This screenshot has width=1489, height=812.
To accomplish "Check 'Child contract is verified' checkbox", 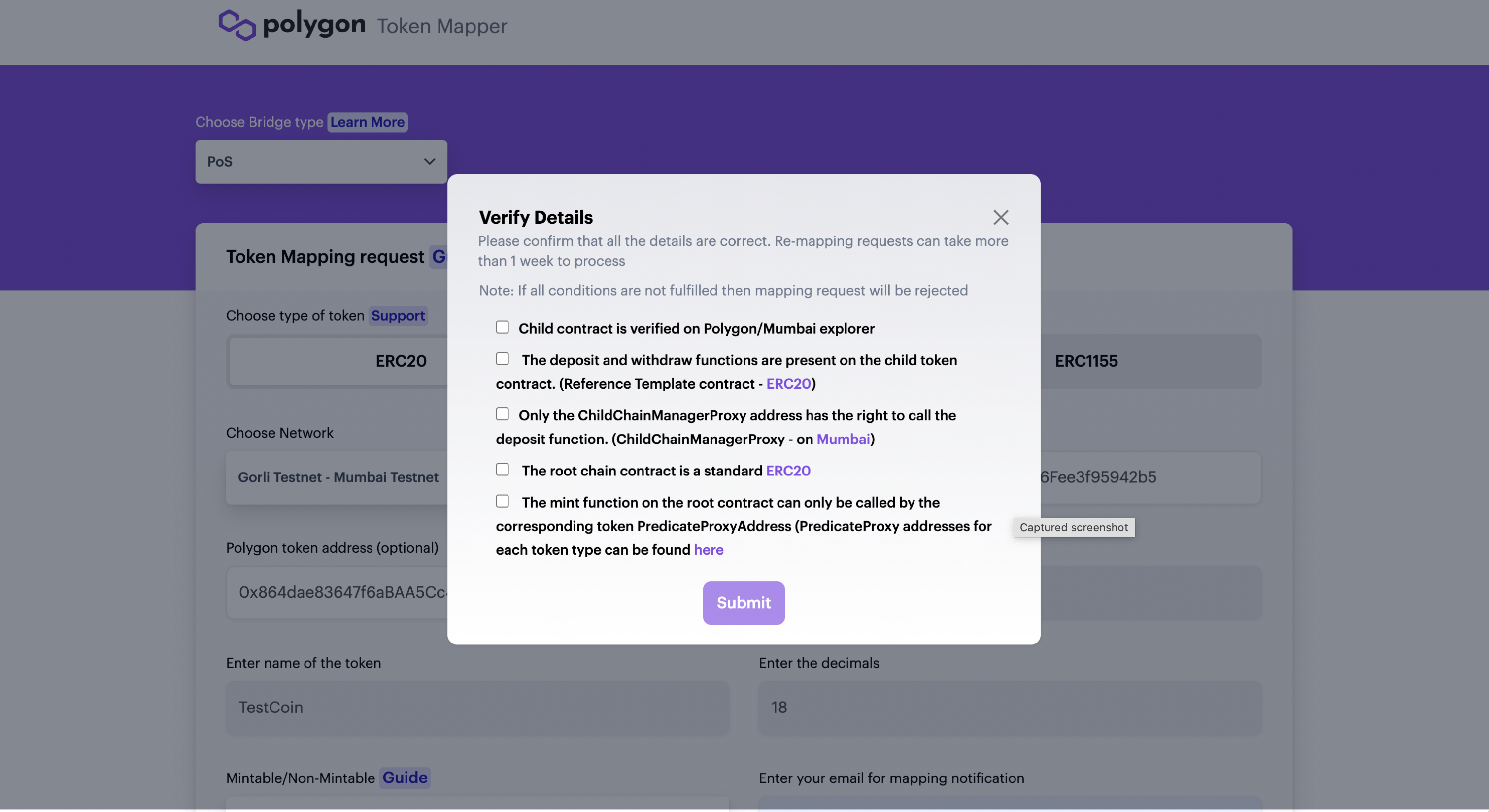I will click(x=502, y=327).
